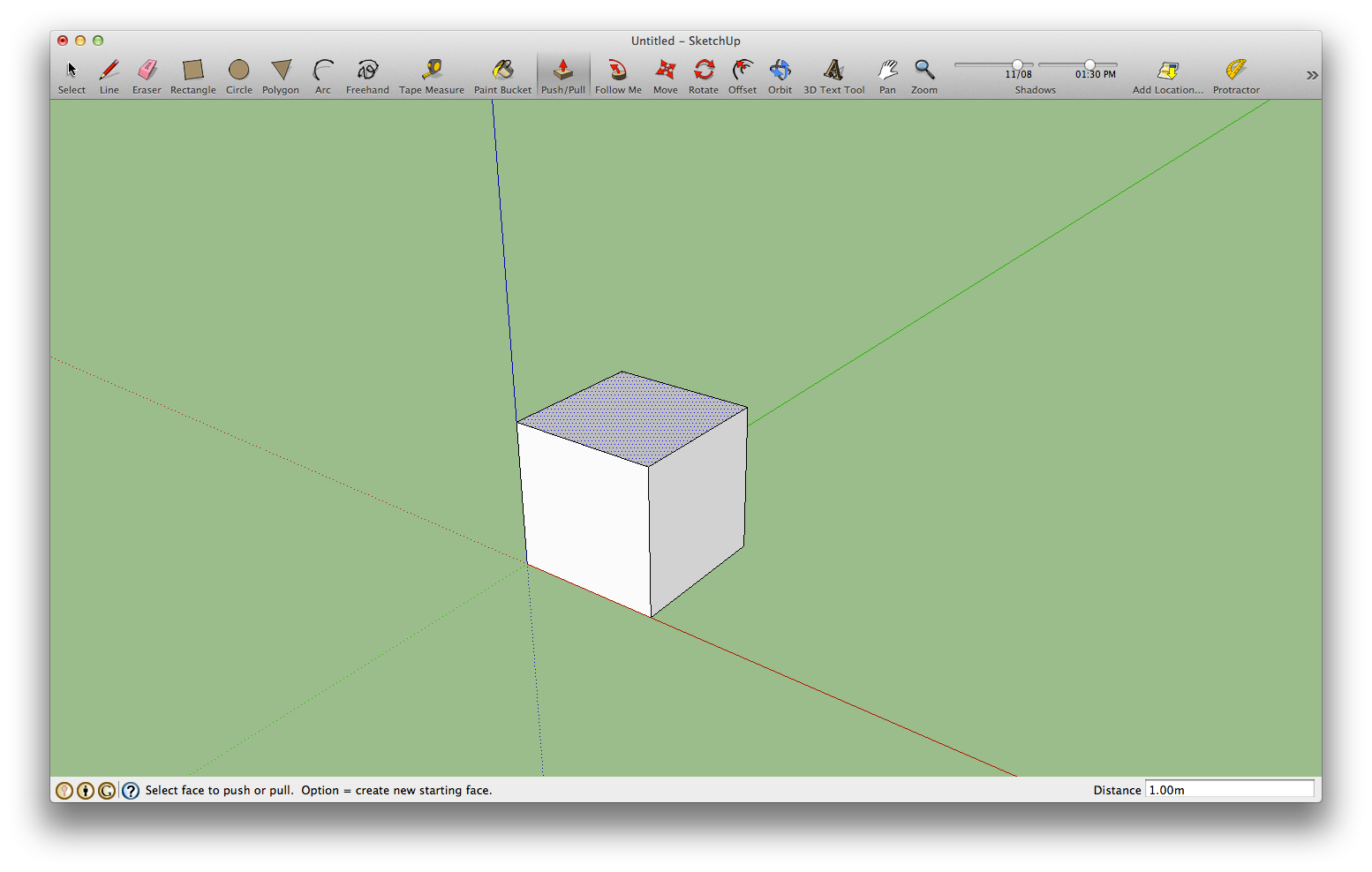
Task: Activate the Orbit tool
Action: coord(780,71)
